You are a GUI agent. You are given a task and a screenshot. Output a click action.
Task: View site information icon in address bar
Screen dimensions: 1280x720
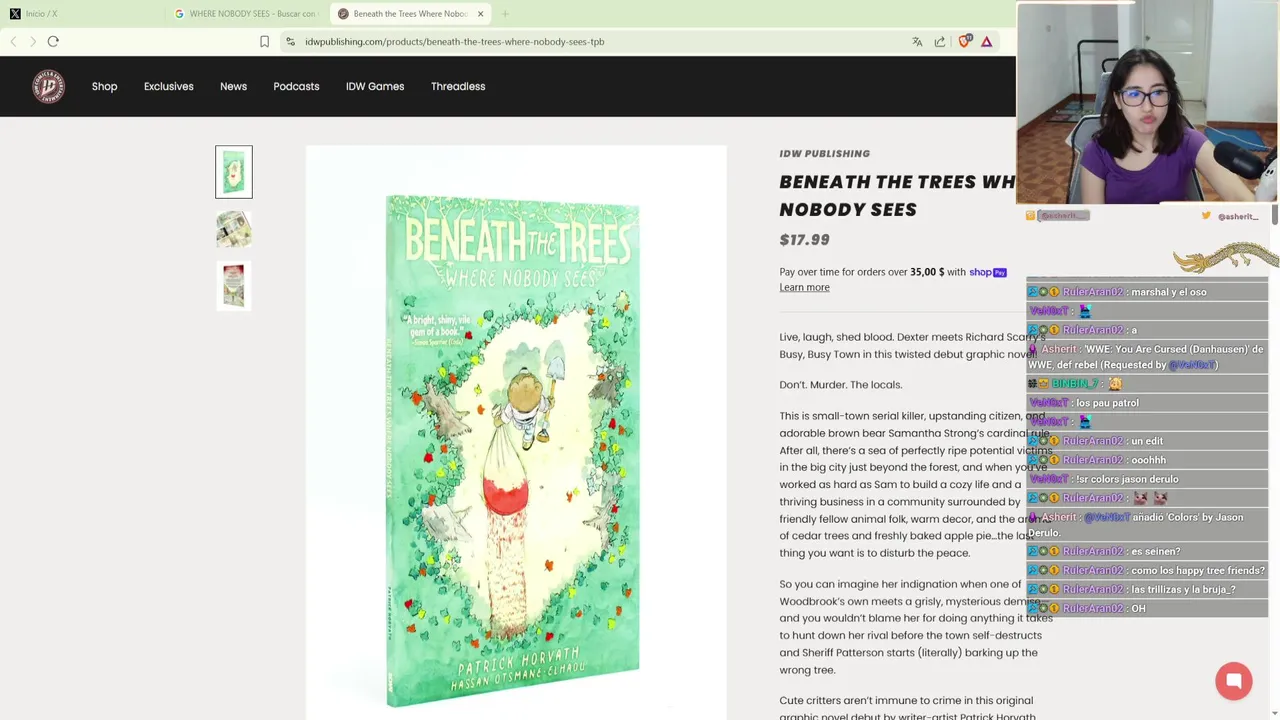(x=290, y=41)
